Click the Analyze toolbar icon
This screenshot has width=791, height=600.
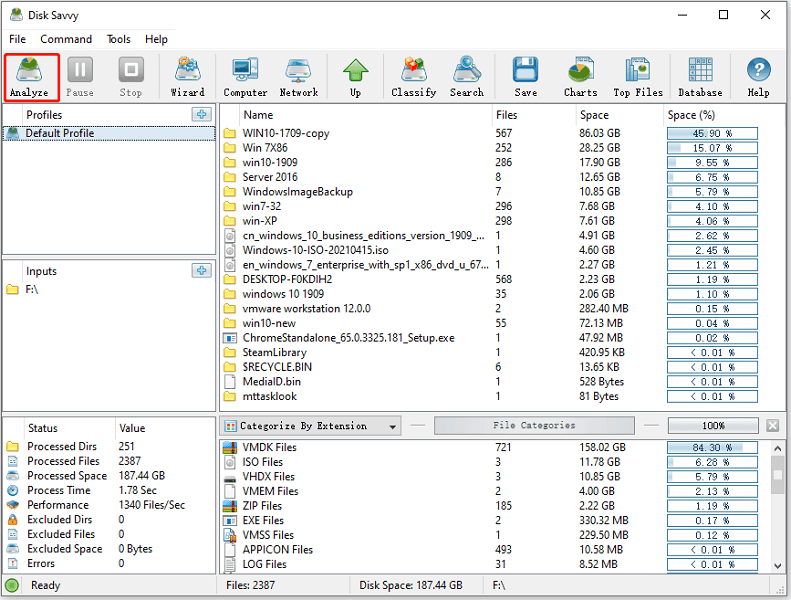30,77
